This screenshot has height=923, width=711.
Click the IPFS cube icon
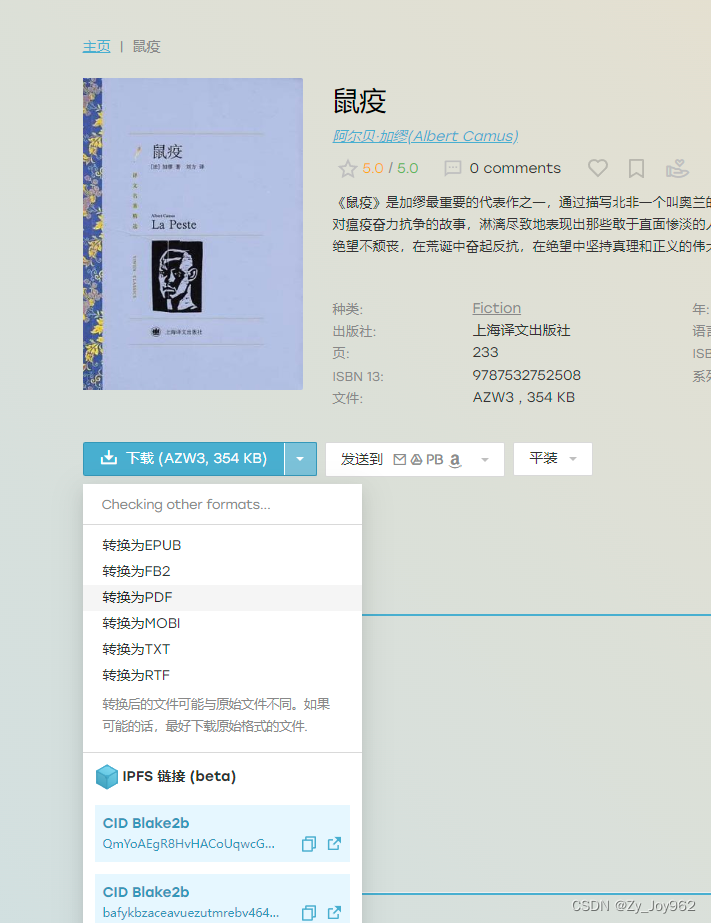click(107, 776)
